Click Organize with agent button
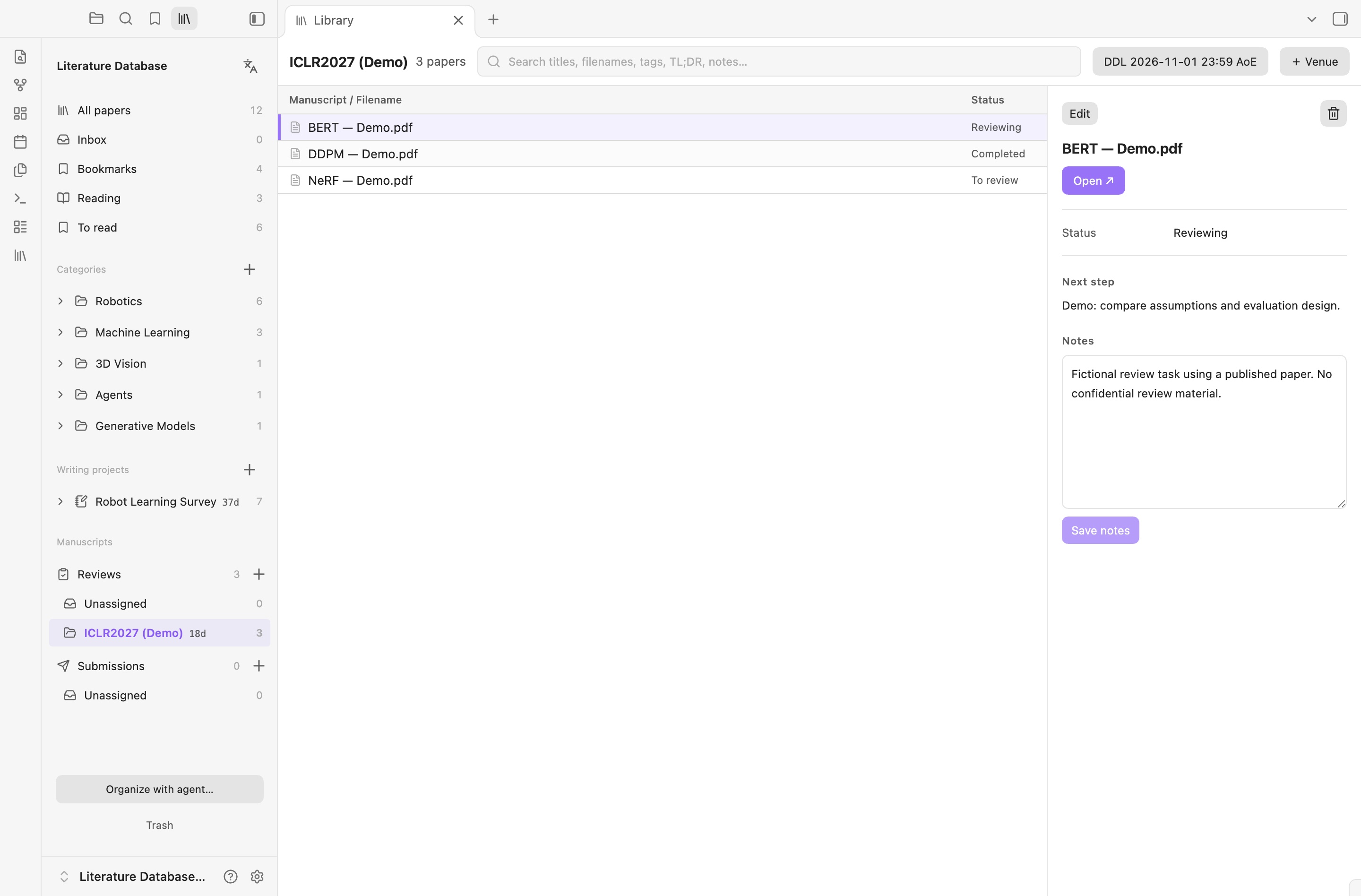Screen dimensions: 1361x896 click(x=160, y=789)
